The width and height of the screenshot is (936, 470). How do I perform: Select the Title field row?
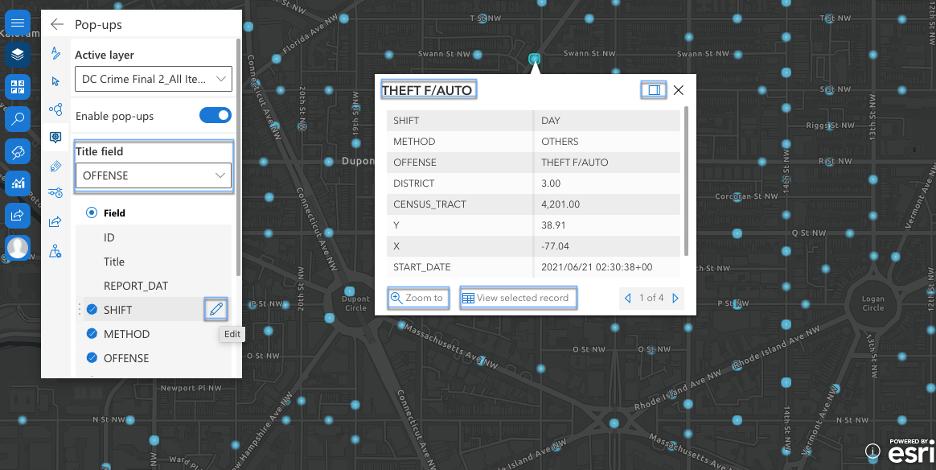(x=153, y=262)
